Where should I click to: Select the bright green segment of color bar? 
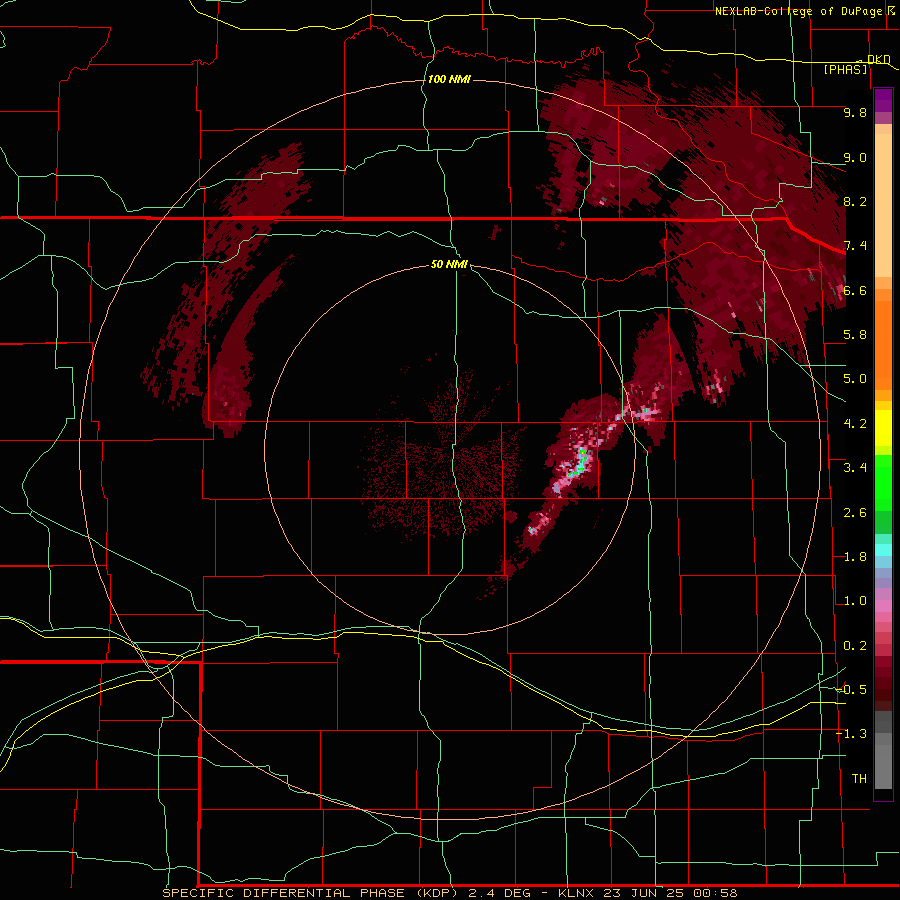(883, 482)
